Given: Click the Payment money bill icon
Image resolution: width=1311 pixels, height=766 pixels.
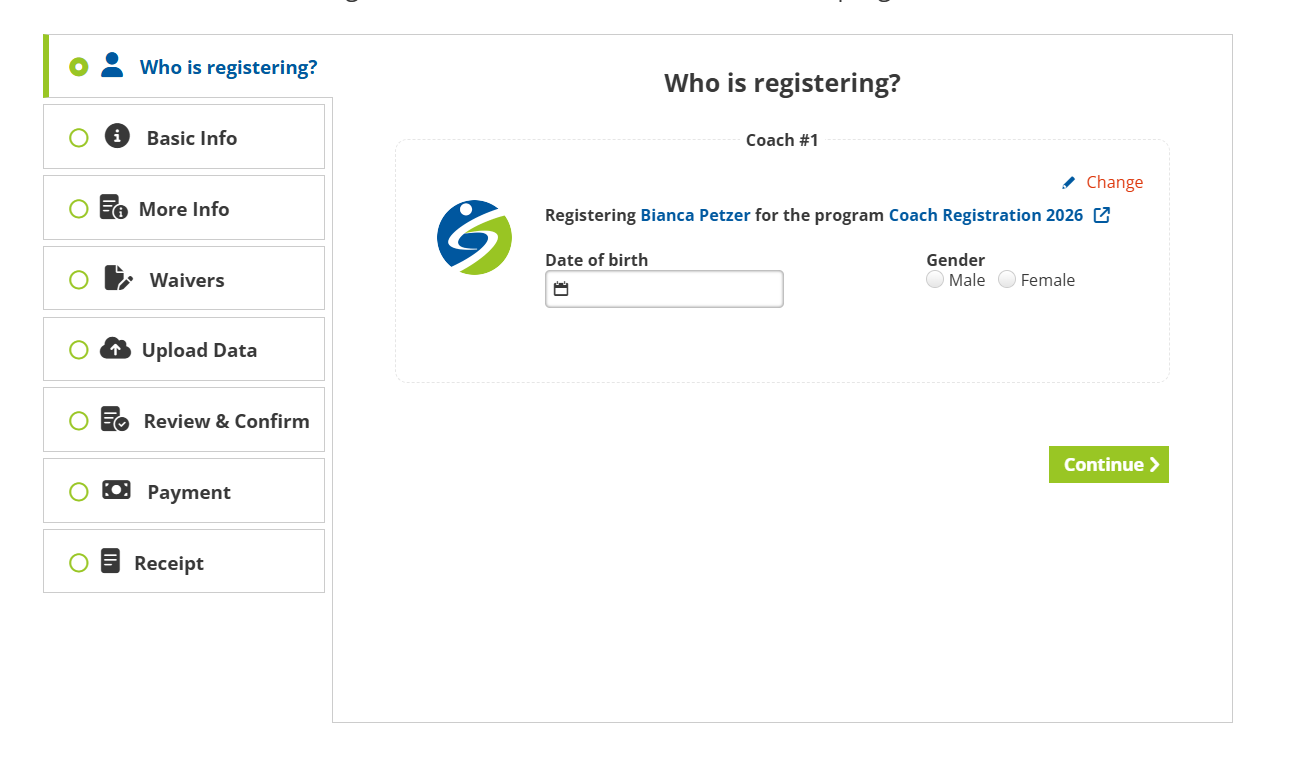Looking at the screenshot, I should pyautogui.click(x=116, y=490).
